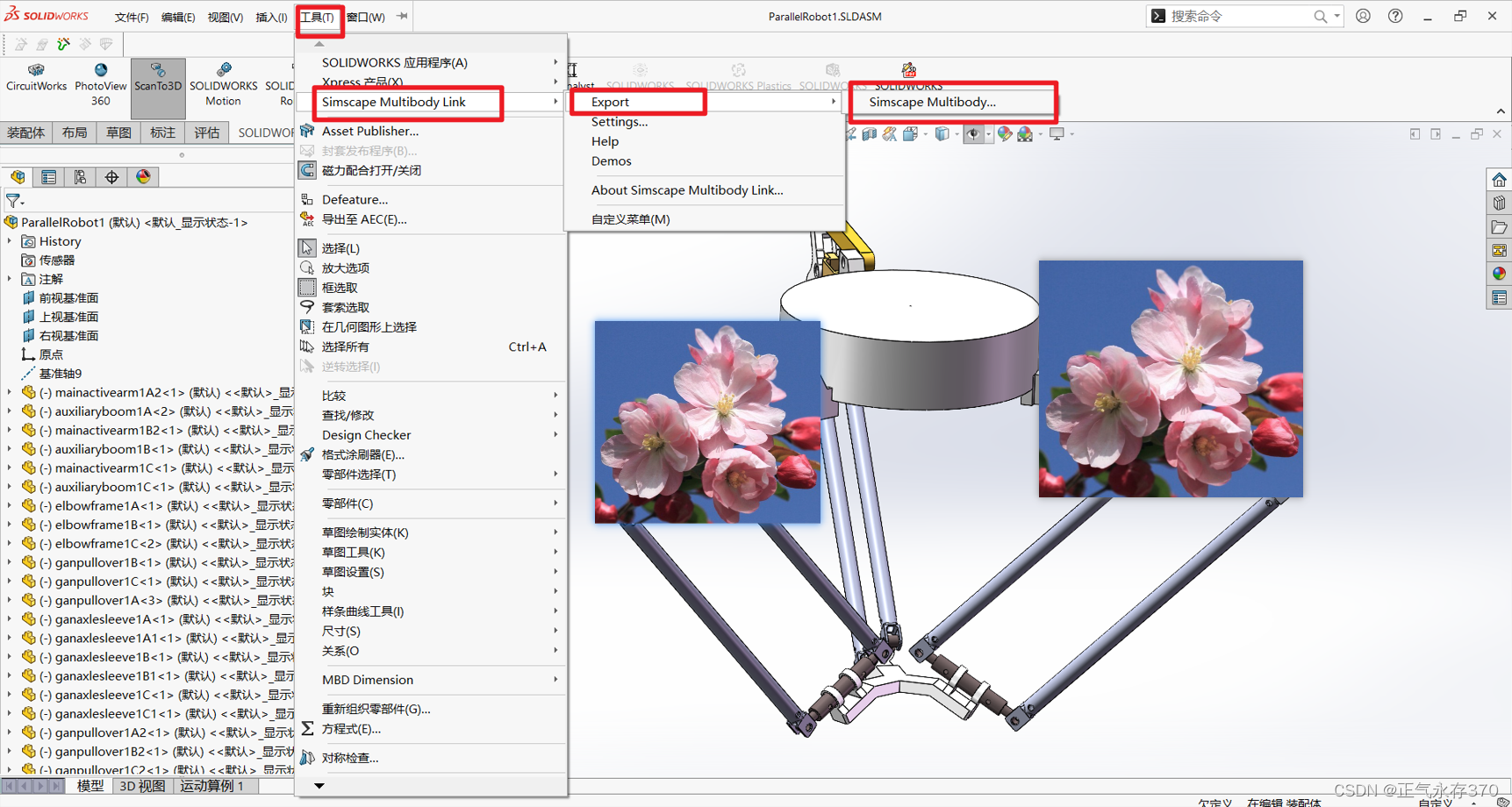1512x807 pixels.
Task: Click the ConfigurationManager tab icon
Action: pyautogui.click(x=80, y=176)
